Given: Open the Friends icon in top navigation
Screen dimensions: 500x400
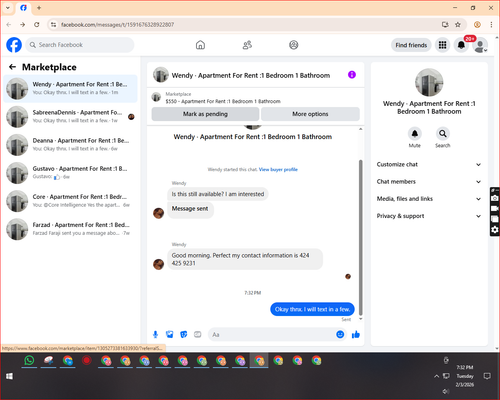Looking at the screenshot, I should (x=247, y=45).
